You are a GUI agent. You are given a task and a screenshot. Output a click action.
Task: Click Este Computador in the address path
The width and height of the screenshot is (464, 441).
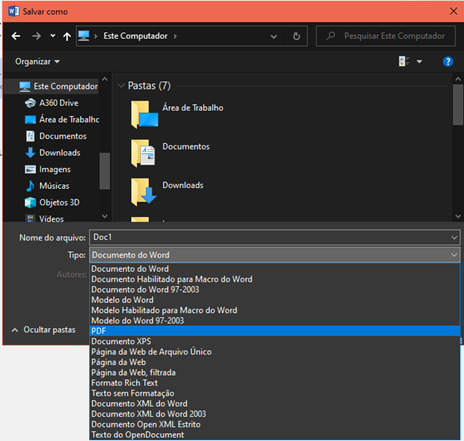(135, 36)
